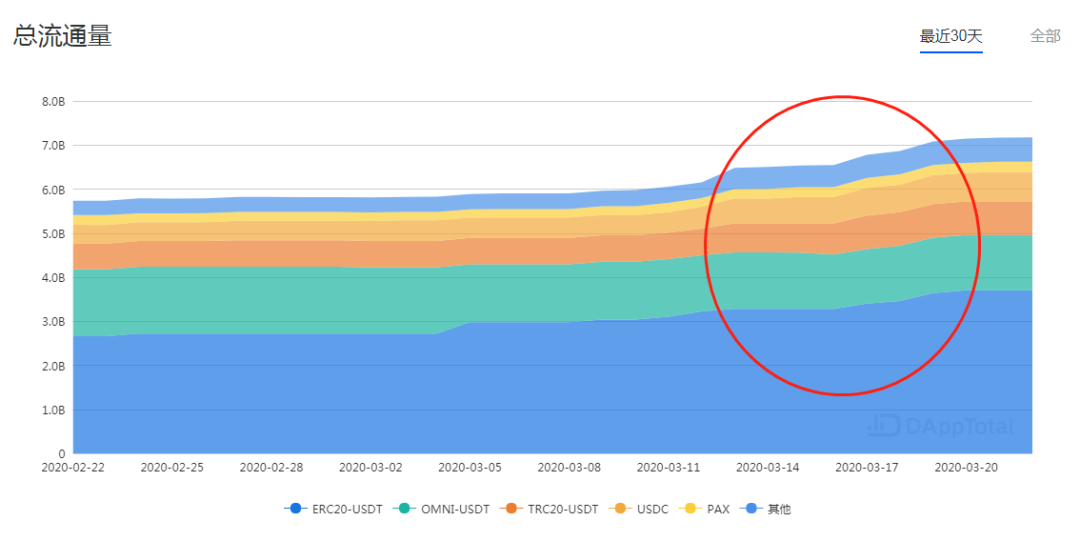Click the 2020-03-05 date label

coord(470,467)
